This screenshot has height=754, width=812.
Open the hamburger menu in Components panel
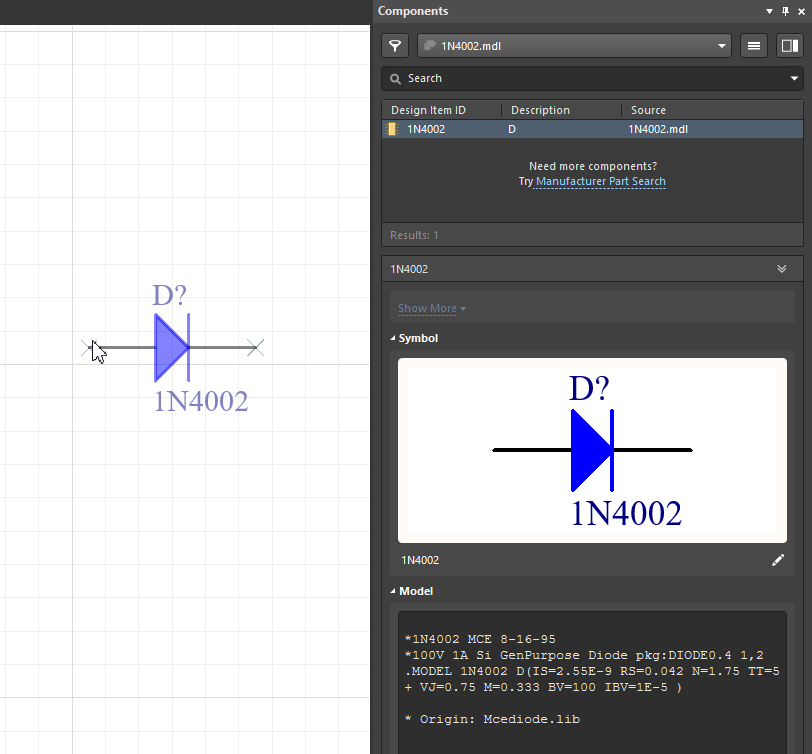pos(754,46)
